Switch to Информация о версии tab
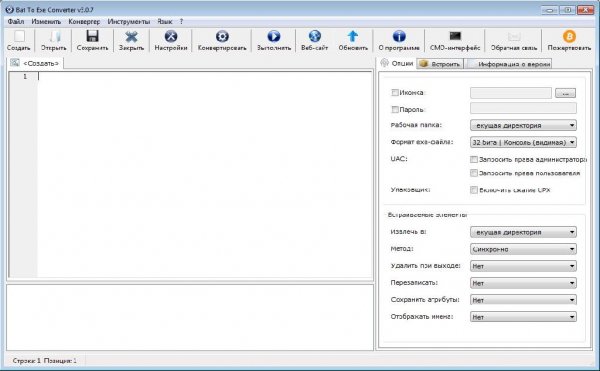The height and width of the screenshot is (371, 600). 508,64
